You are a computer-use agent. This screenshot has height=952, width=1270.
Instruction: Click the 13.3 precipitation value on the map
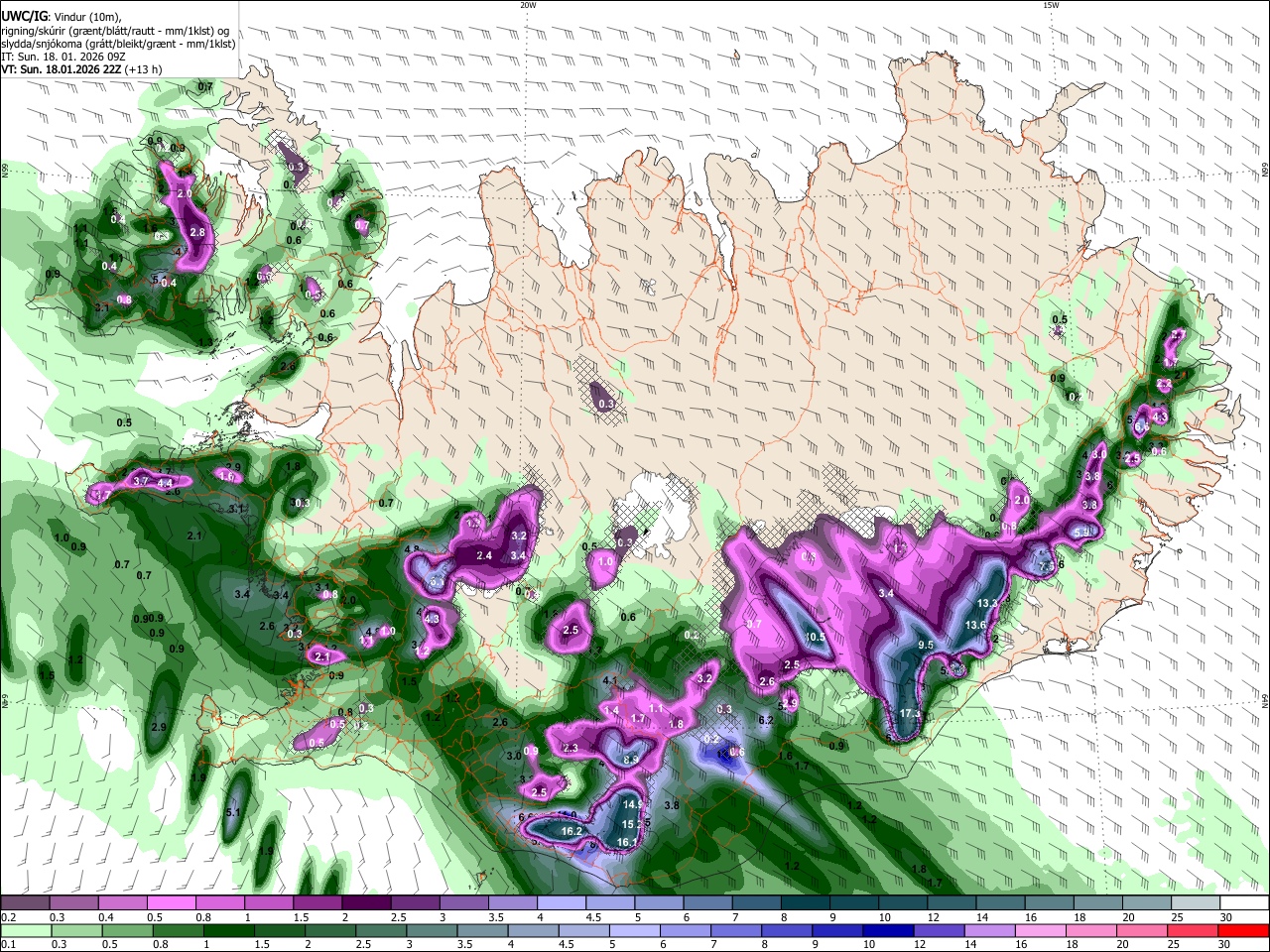point(987,603)
